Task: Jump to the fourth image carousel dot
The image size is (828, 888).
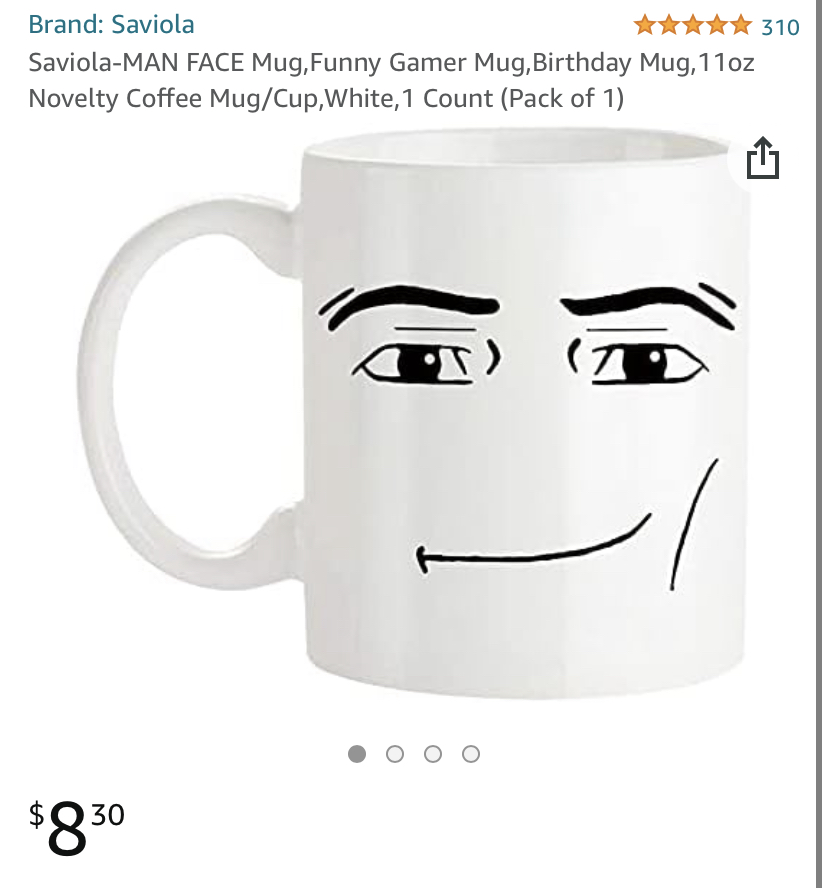Action: pos(471,754)
